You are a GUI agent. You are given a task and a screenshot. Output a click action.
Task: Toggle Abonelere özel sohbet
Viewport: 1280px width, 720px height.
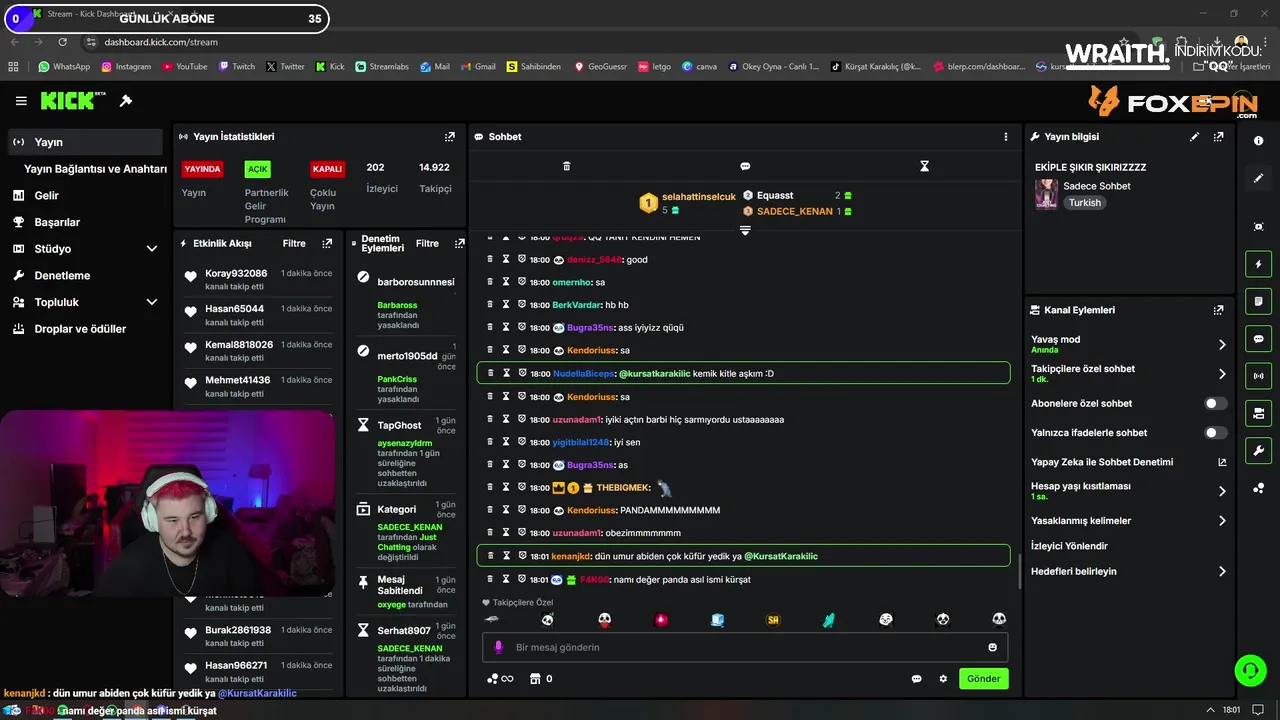[x=1215, y=403]
